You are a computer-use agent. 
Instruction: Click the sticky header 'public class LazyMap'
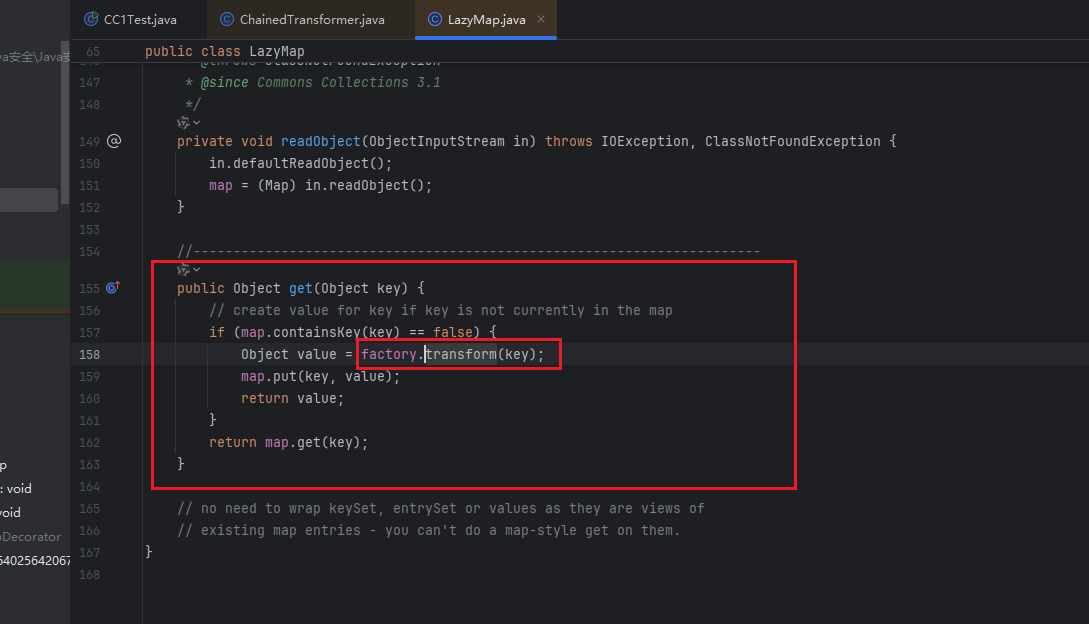point(225,51)
